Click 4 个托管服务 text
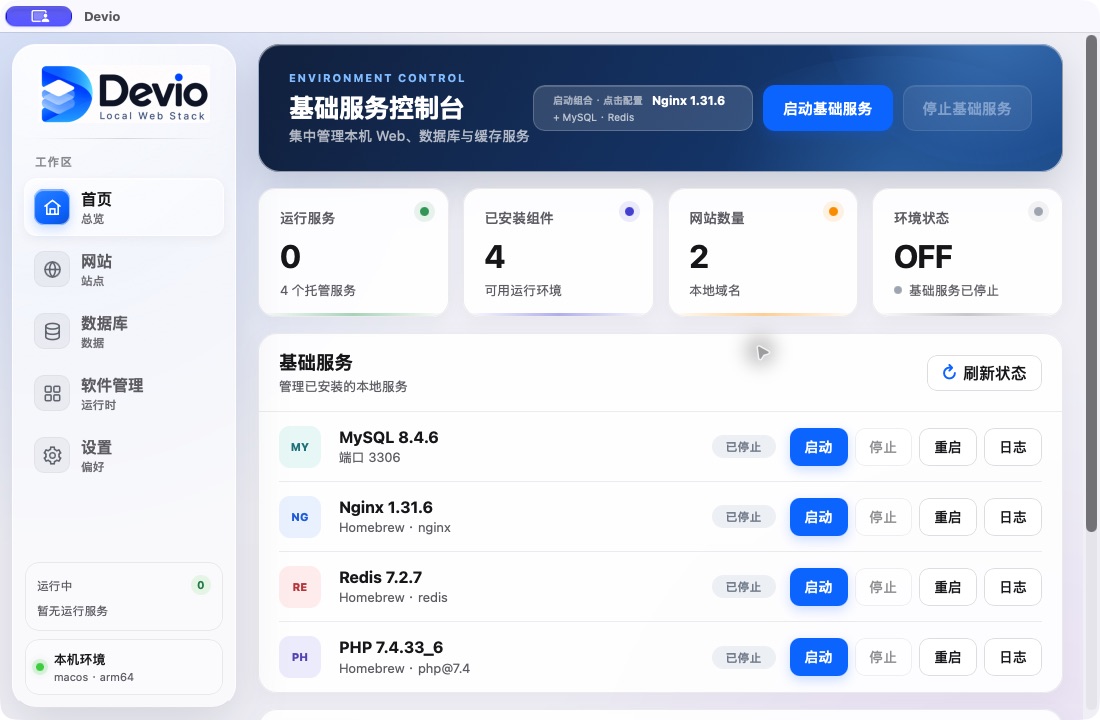 [x=318, y=291]
